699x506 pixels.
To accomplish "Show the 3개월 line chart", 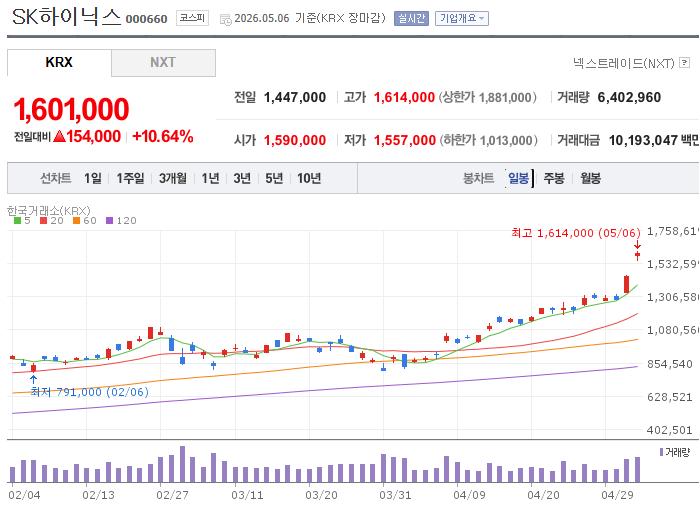I will [x=173, y=178].
